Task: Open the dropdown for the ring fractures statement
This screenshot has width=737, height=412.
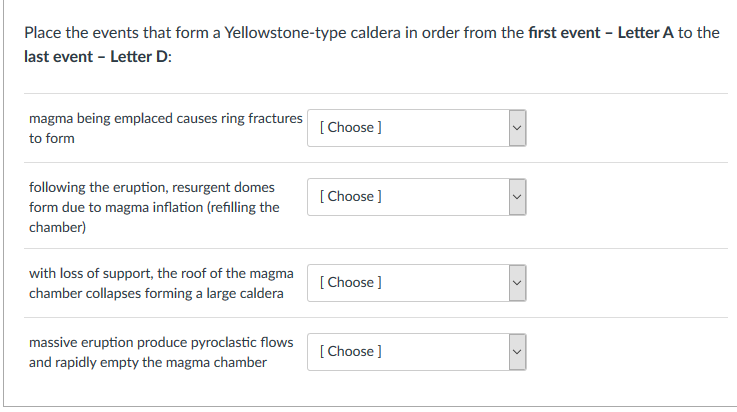Action: tap(416, 127)
